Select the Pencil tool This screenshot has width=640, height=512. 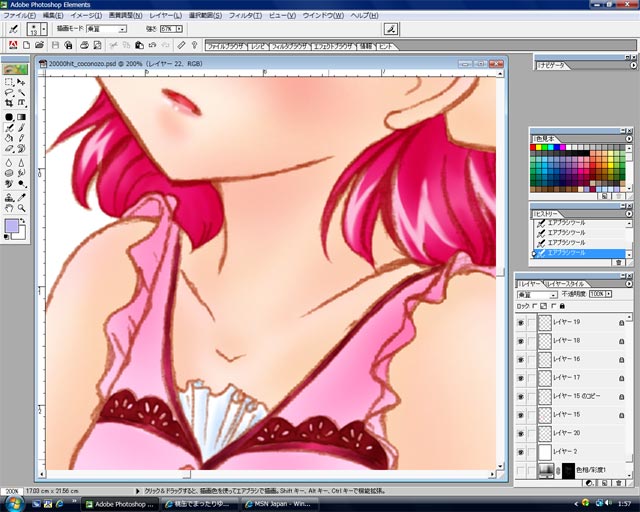21,138
